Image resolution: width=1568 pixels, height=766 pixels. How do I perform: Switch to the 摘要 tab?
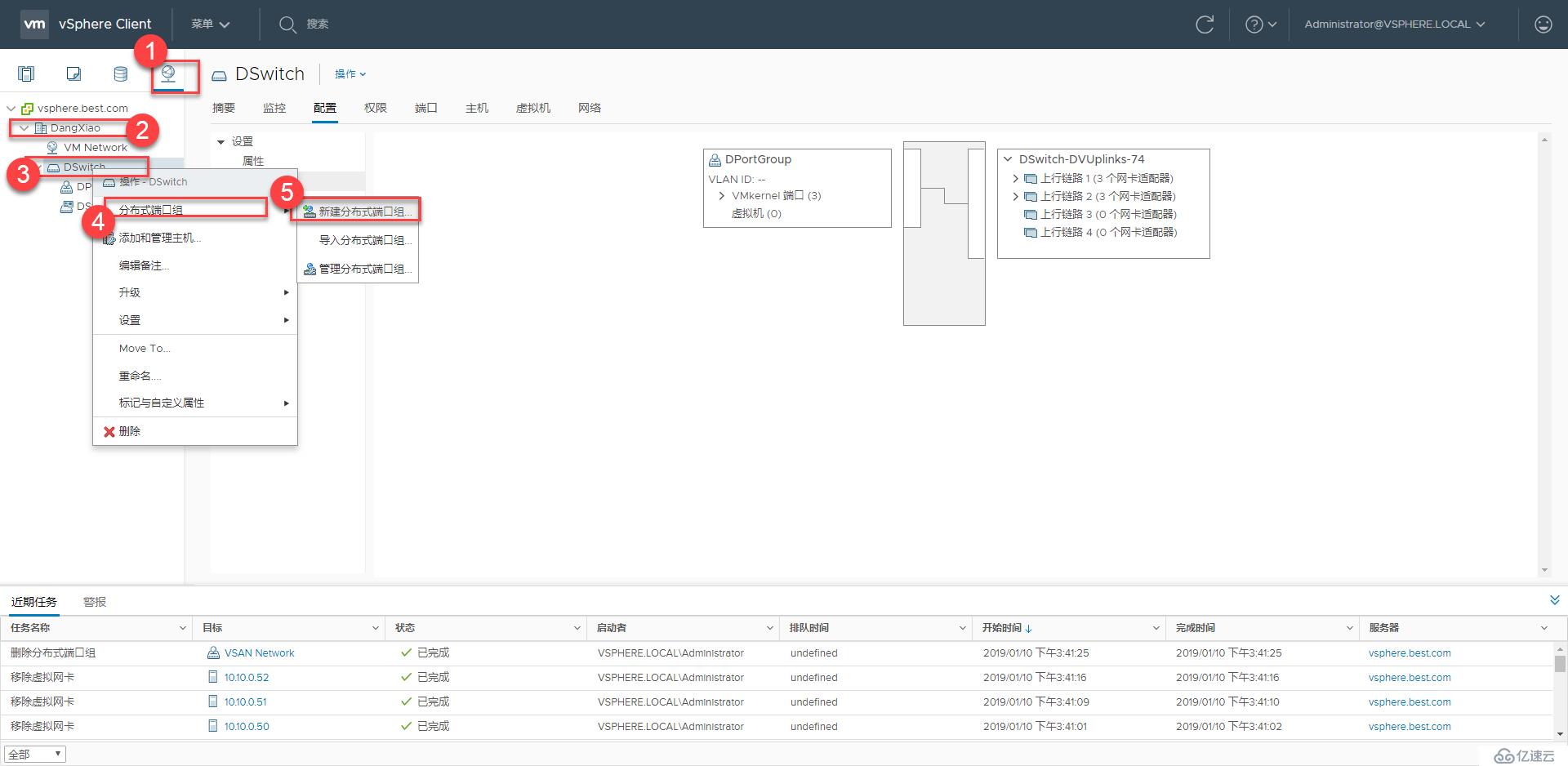224,108
